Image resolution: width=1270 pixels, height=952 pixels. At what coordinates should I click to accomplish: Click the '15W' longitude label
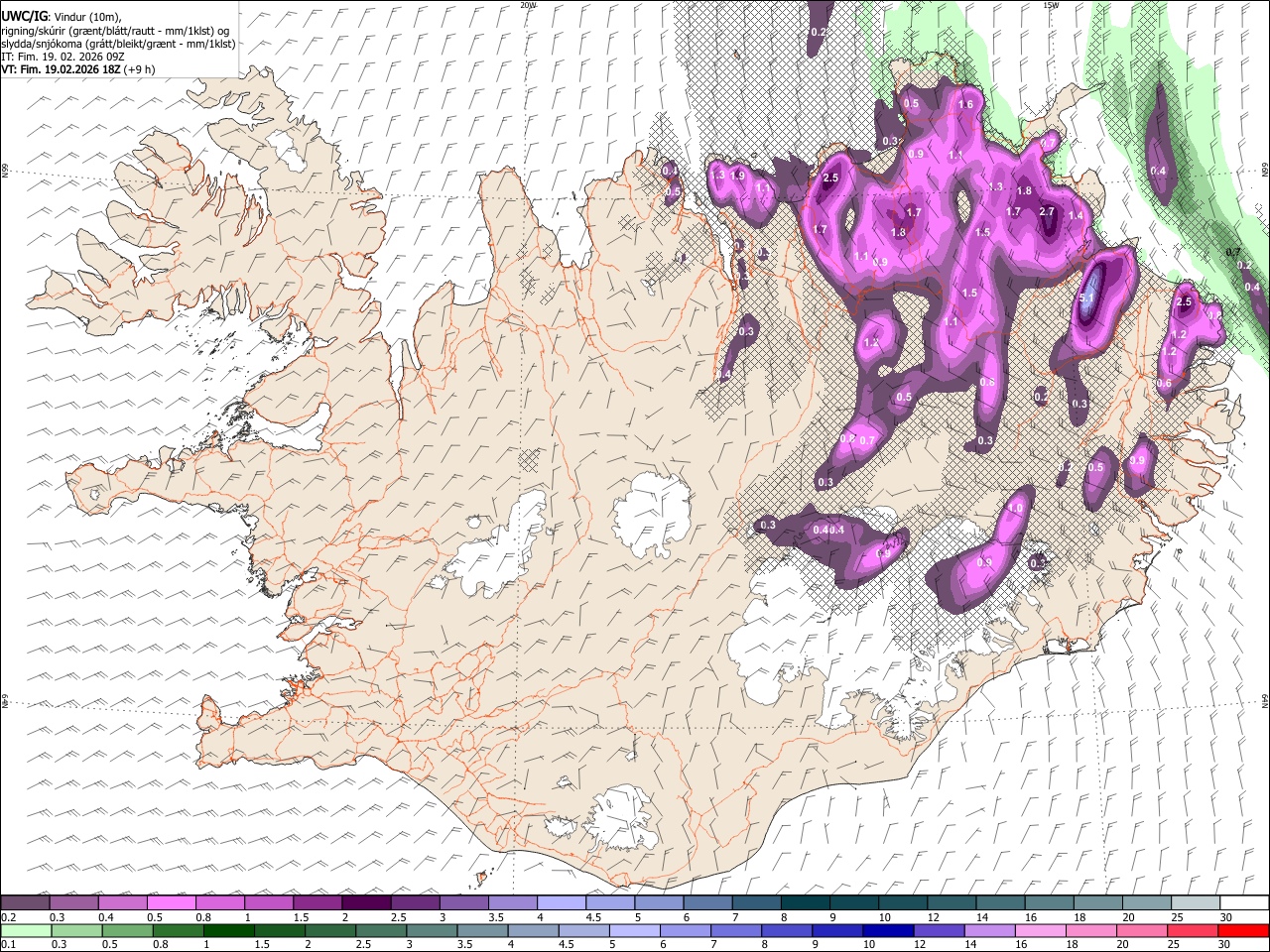coord(1051,5)
